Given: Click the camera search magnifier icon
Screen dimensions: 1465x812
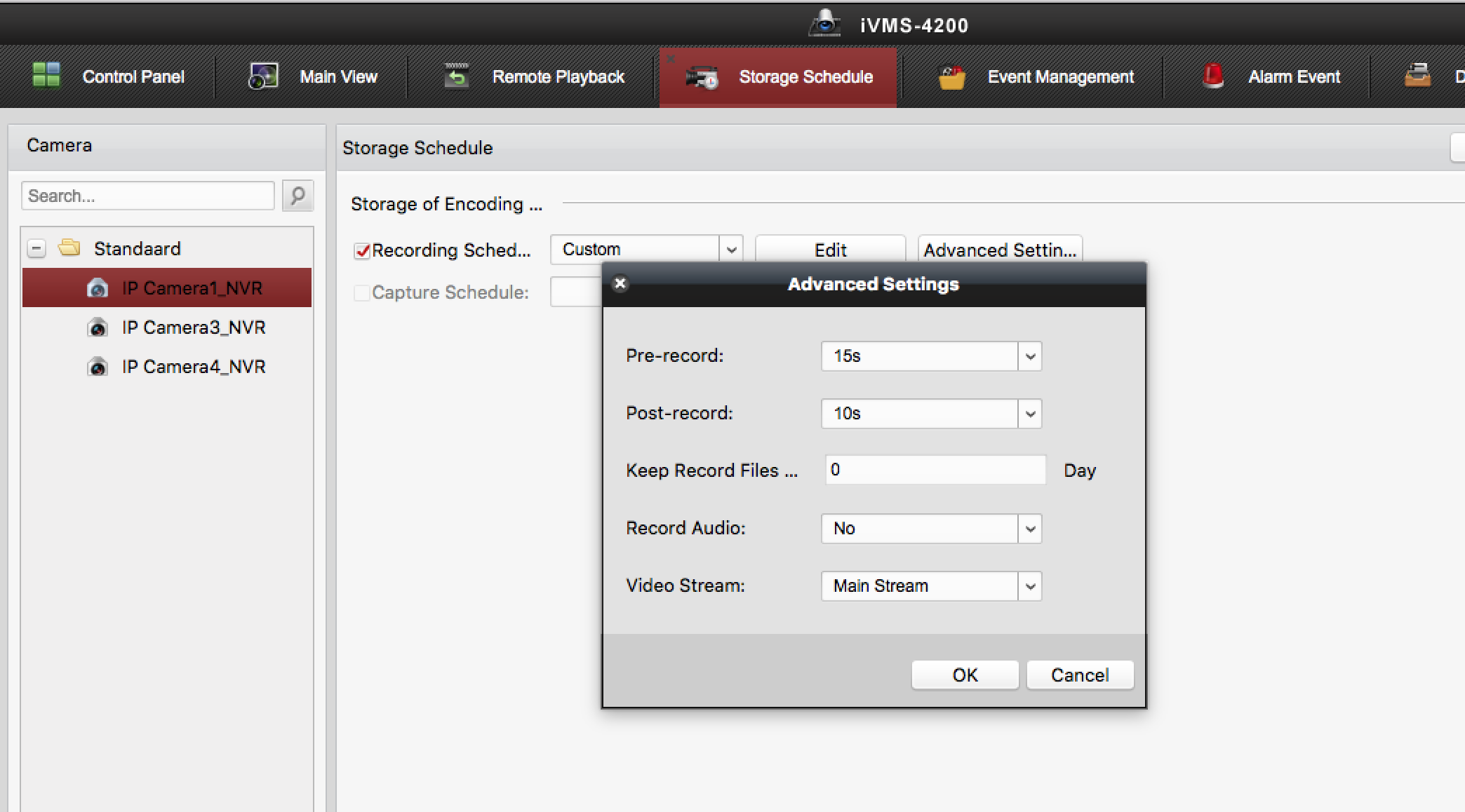Looking at the screenshot, I should pos(297,196).
